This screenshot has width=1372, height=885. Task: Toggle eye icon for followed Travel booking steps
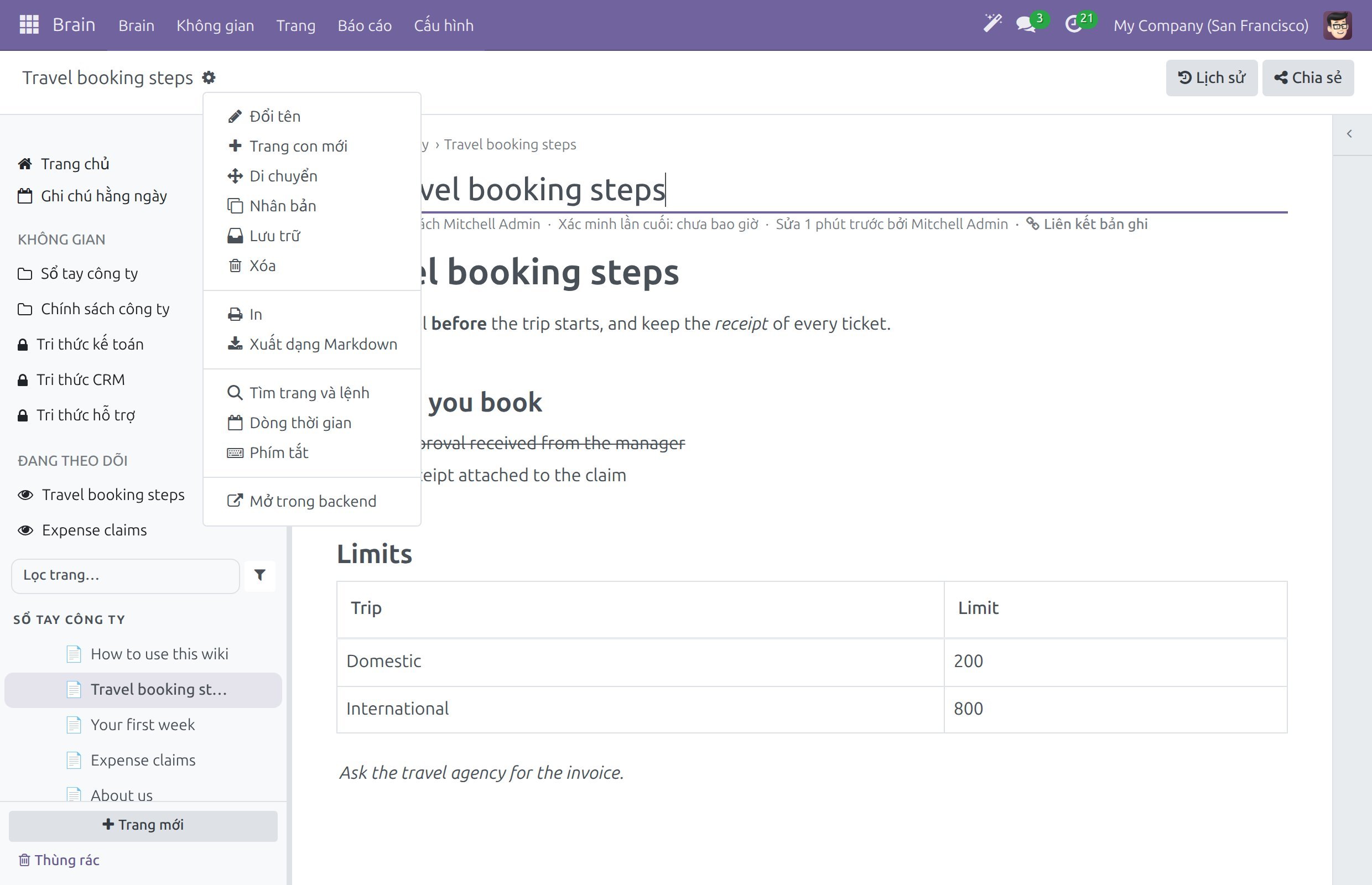(x=25, y=495)
